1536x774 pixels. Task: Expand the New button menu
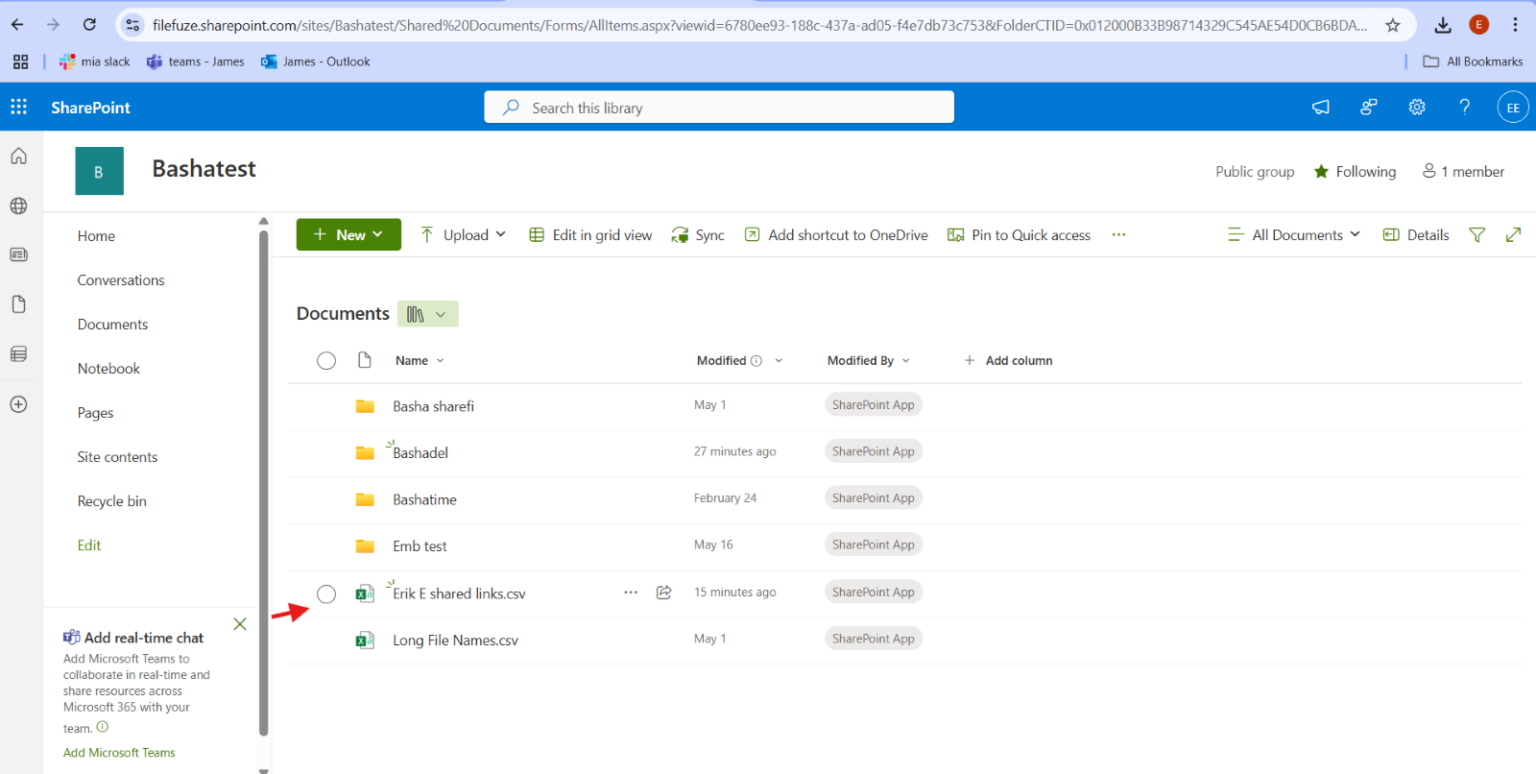[348, 234]
